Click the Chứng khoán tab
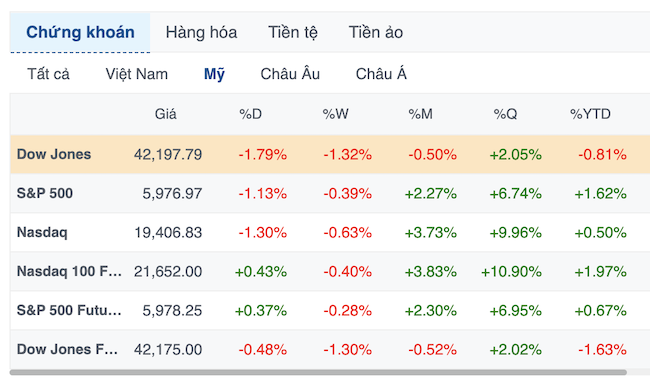Screen dimensions: 650x389 (80, 32)
